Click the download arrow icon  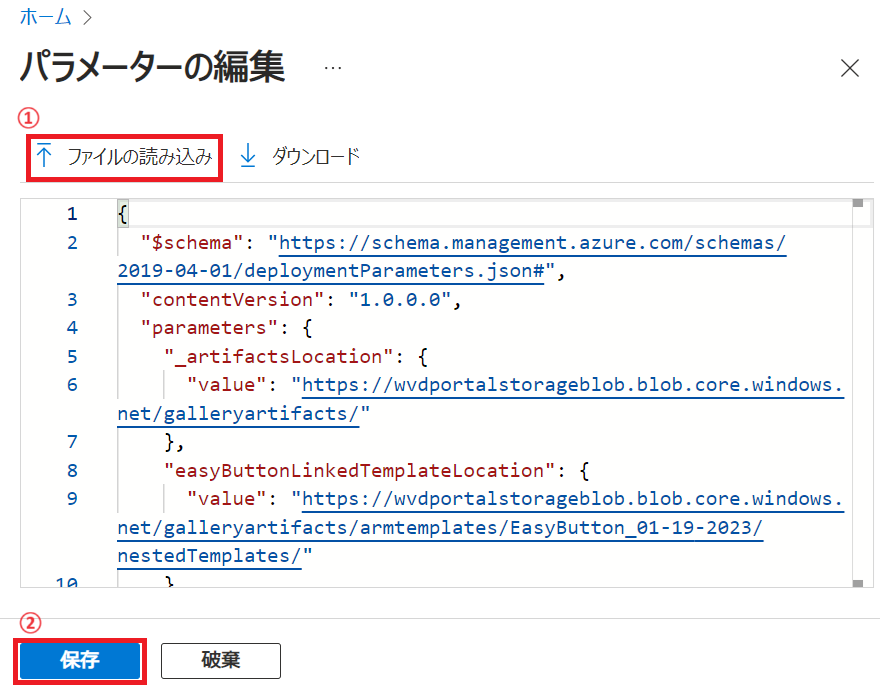[x=248, y=156]
